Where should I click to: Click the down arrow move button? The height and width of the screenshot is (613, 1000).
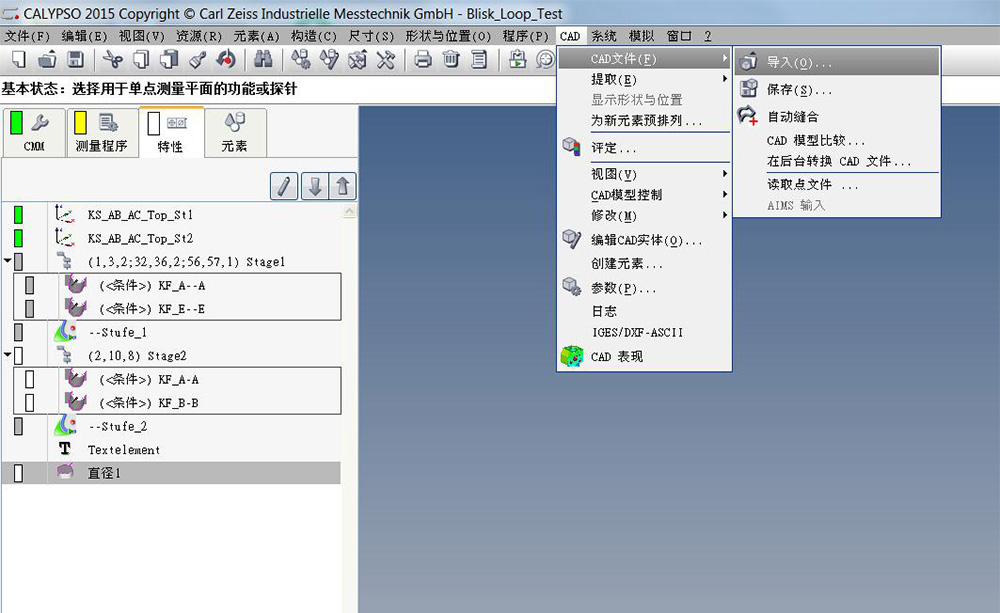coord(314,186)
